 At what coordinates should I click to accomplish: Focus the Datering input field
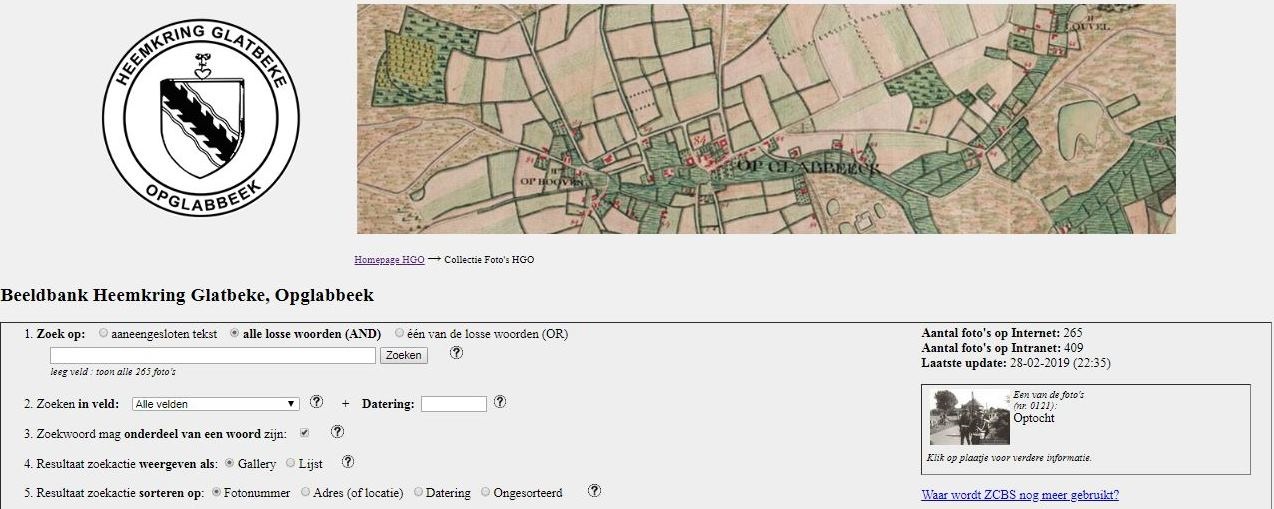click(x=454, y=404)
